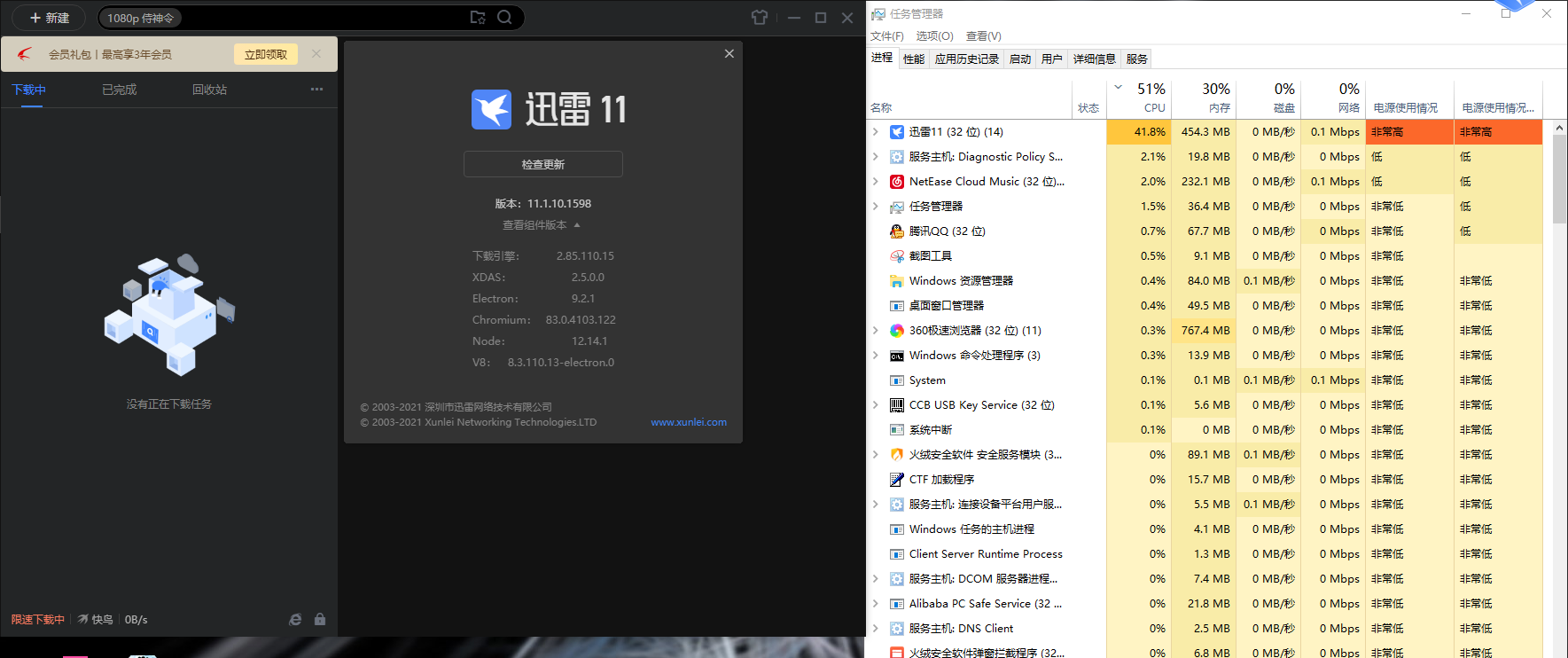Click the 任务管理器 process row icon
This screenshot has height=658, width=1568.
(x=897, y=207)
